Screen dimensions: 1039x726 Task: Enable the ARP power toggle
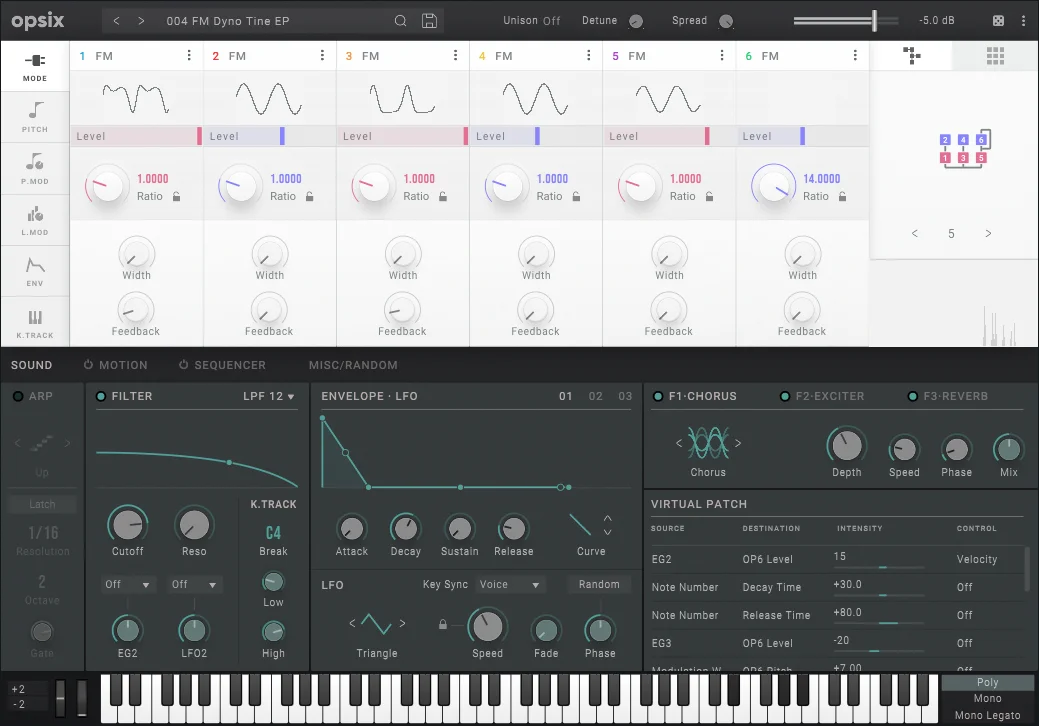coord(17,397)
